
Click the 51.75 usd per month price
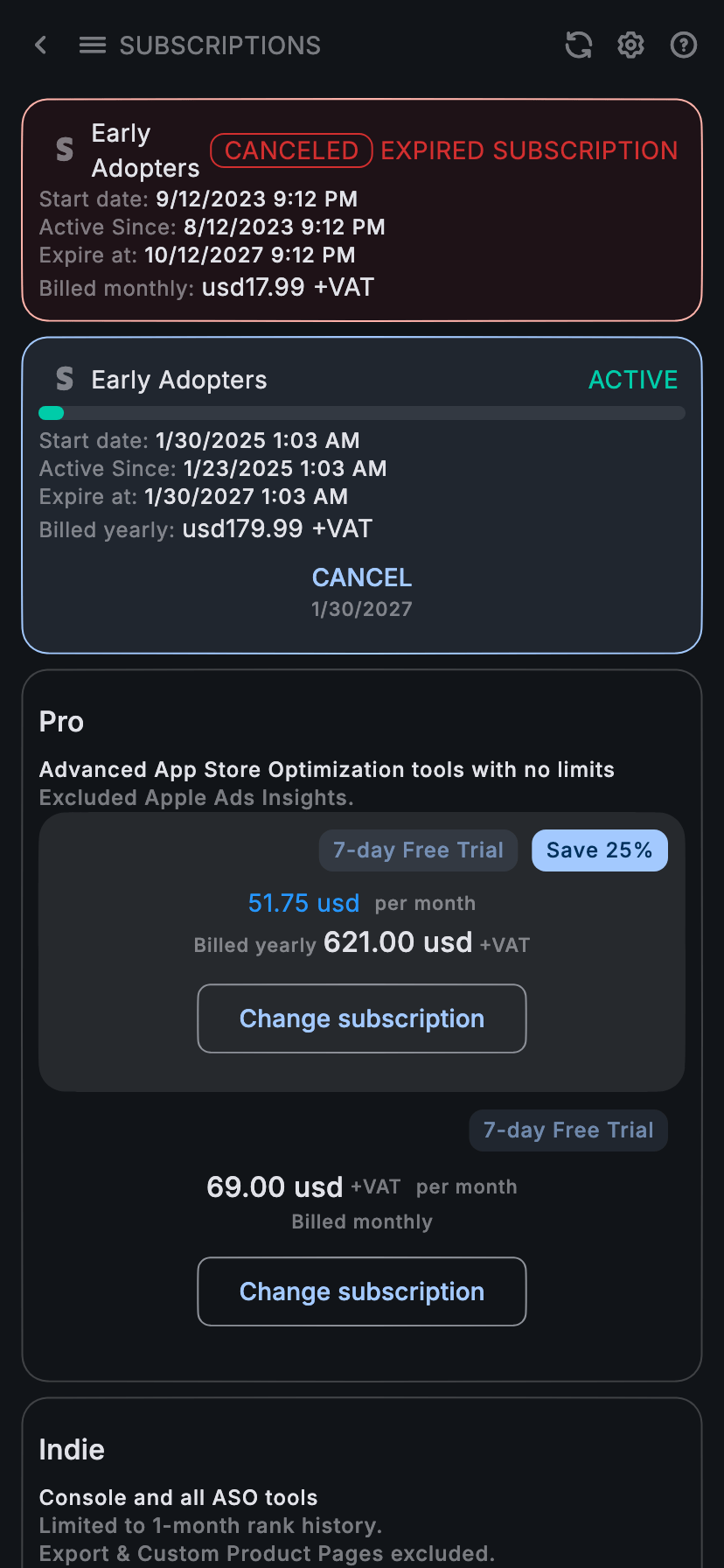pyautogui.click(x=303, y=903)
